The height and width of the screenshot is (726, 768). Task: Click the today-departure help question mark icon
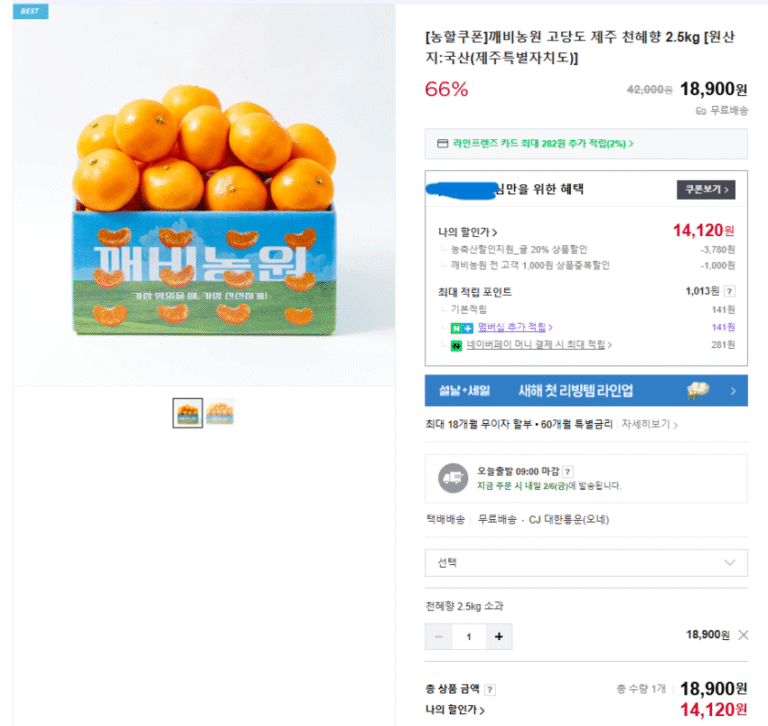[x=568, y=471]
